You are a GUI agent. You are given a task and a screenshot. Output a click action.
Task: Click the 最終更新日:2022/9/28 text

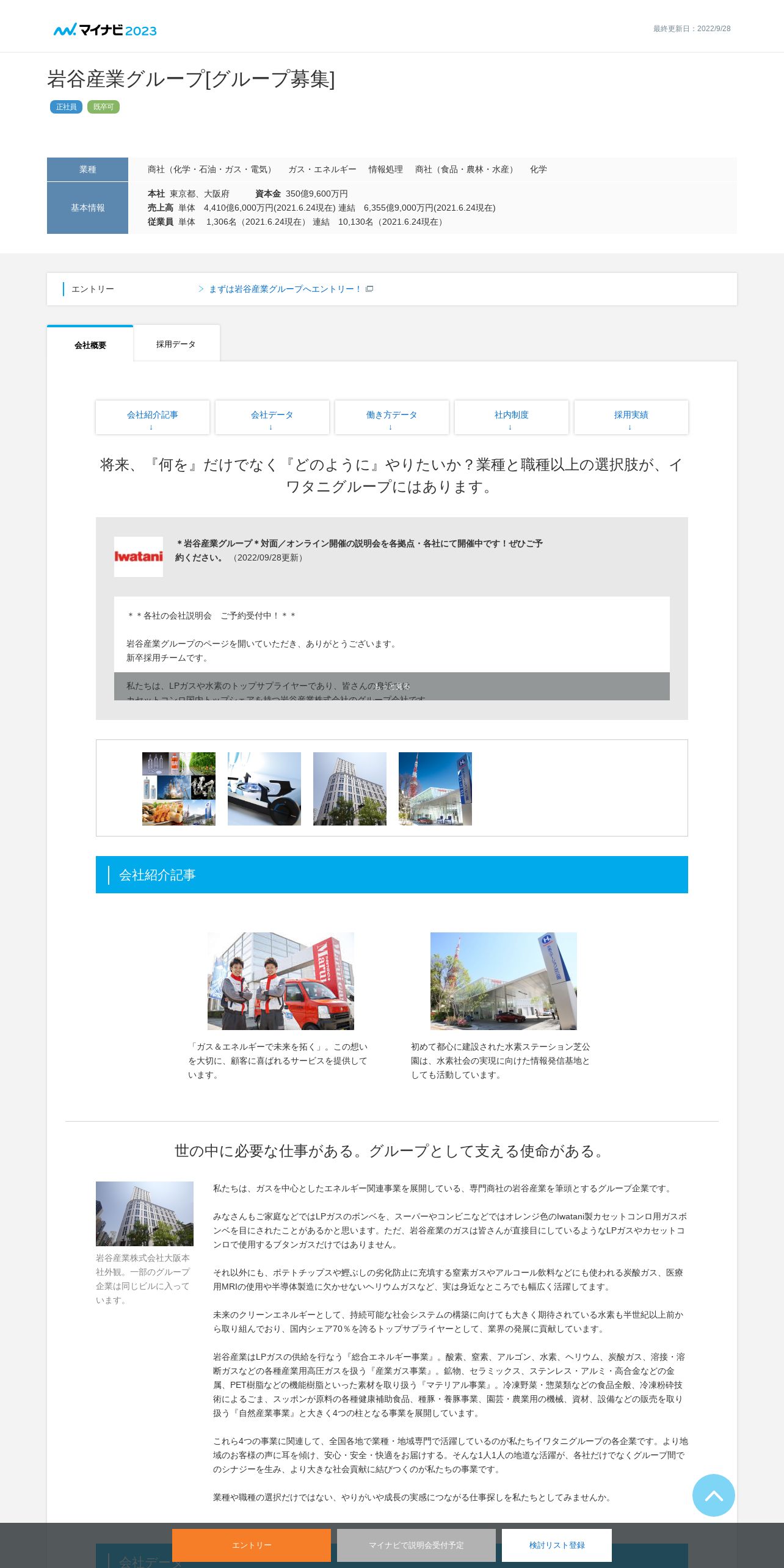[x=692, y=29]
